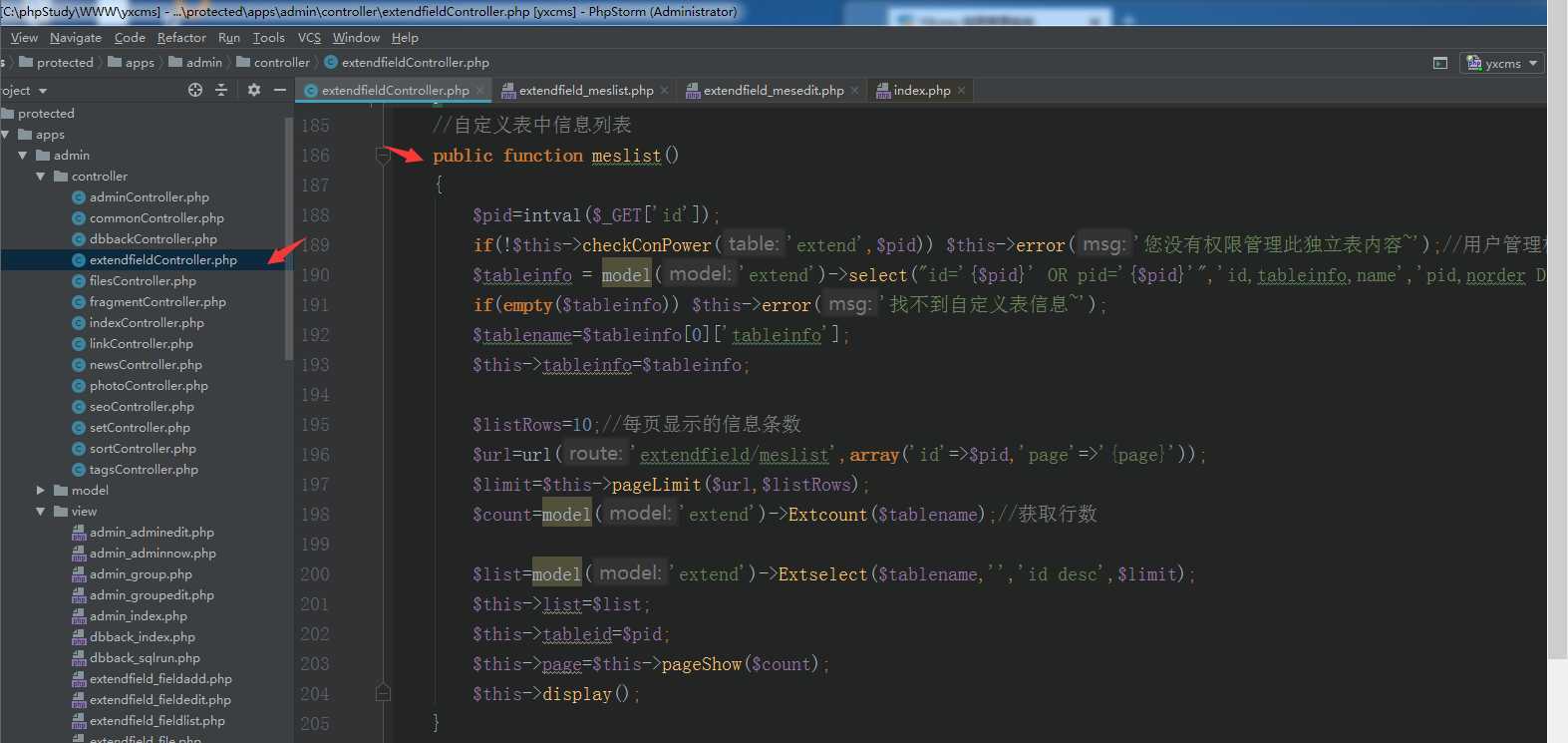Select sortController.php in project tree
This screenshot has height=743, width=1568.
click(143, 449)
